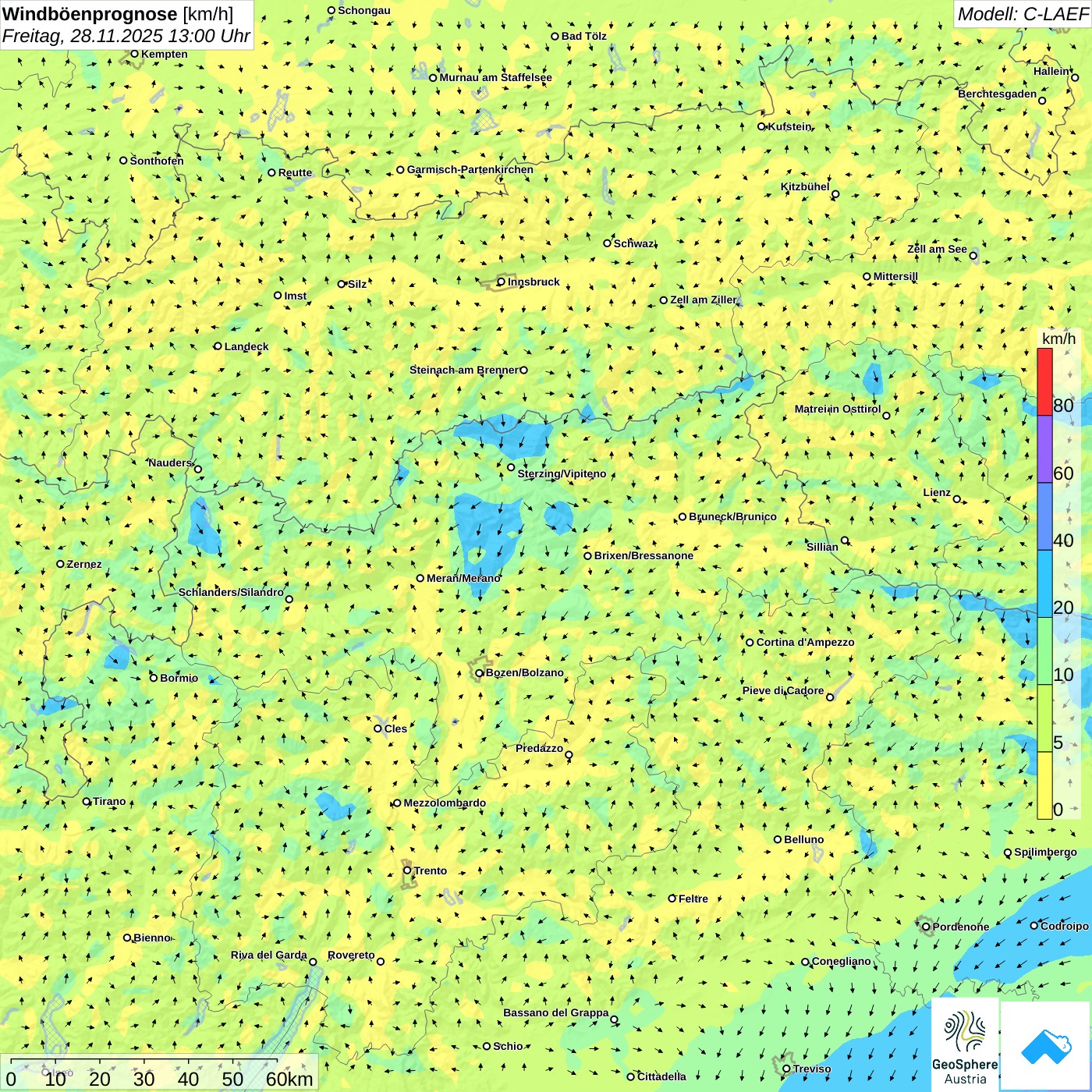Click the Predazzo label
The image size is (1092, 1092).
click(x=539, y=748)
